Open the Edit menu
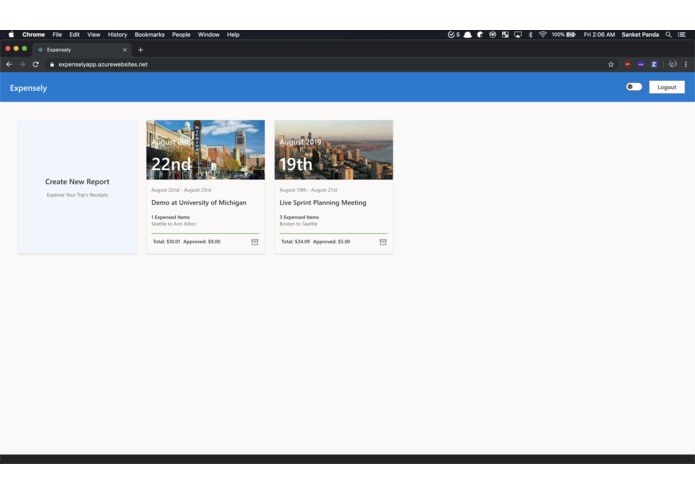This screenshot has width=695, height=494. pos(74,35)
